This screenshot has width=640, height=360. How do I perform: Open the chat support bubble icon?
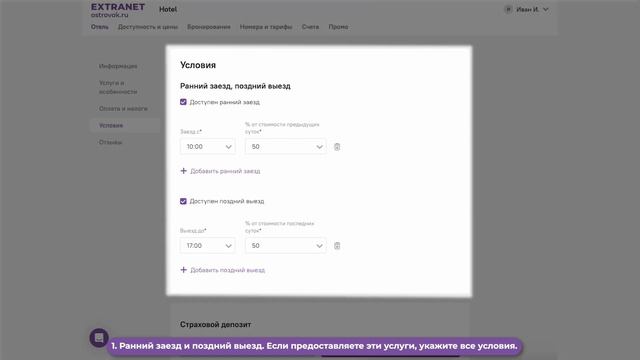click(x=99, y=338)
